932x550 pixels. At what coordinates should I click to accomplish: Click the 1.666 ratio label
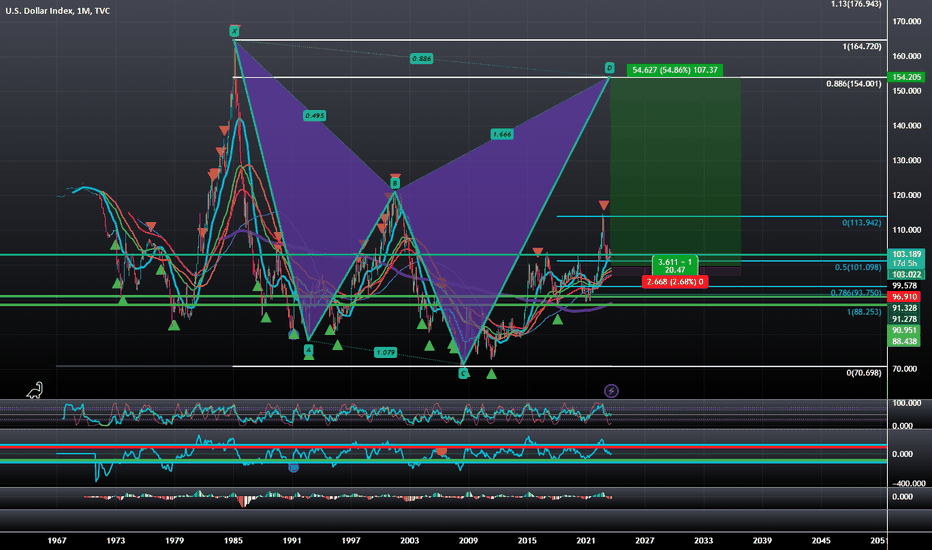click(502, 134)
